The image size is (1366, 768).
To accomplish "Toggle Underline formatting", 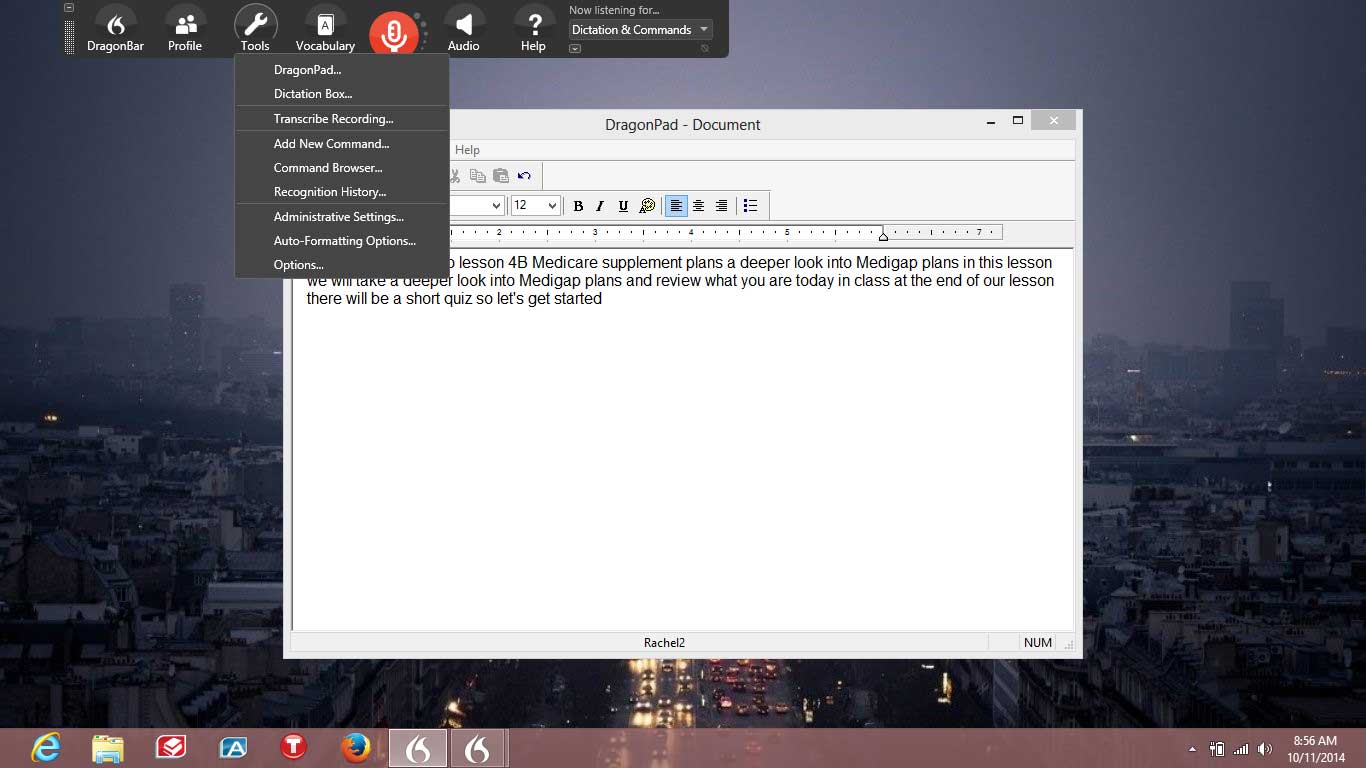I will tap(623, 206).
